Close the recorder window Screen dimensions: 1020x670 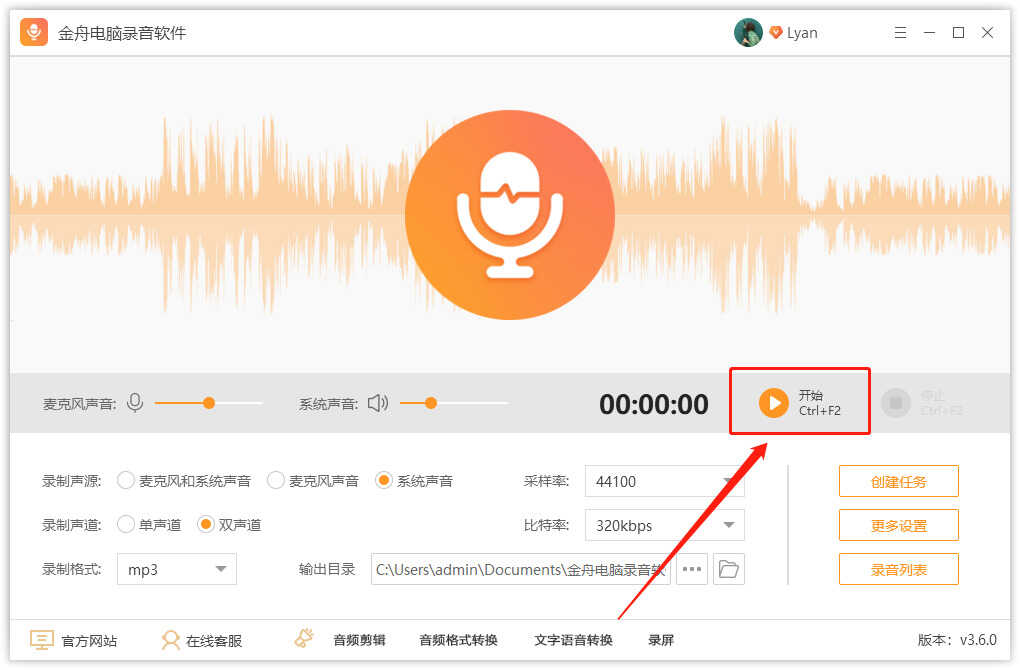pyautogui.click(x=987, y=33)
